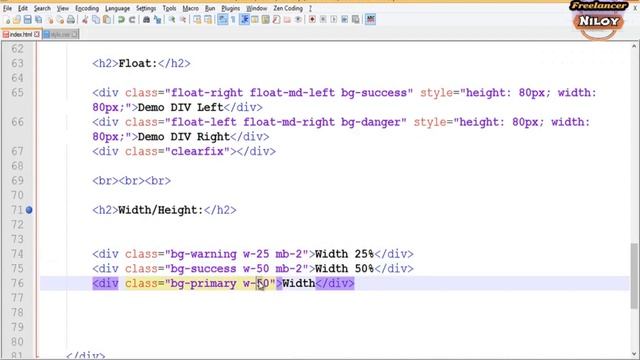Open the View menu
The height and width of the screenshot is (360, 640).
(x=62, y=8)
